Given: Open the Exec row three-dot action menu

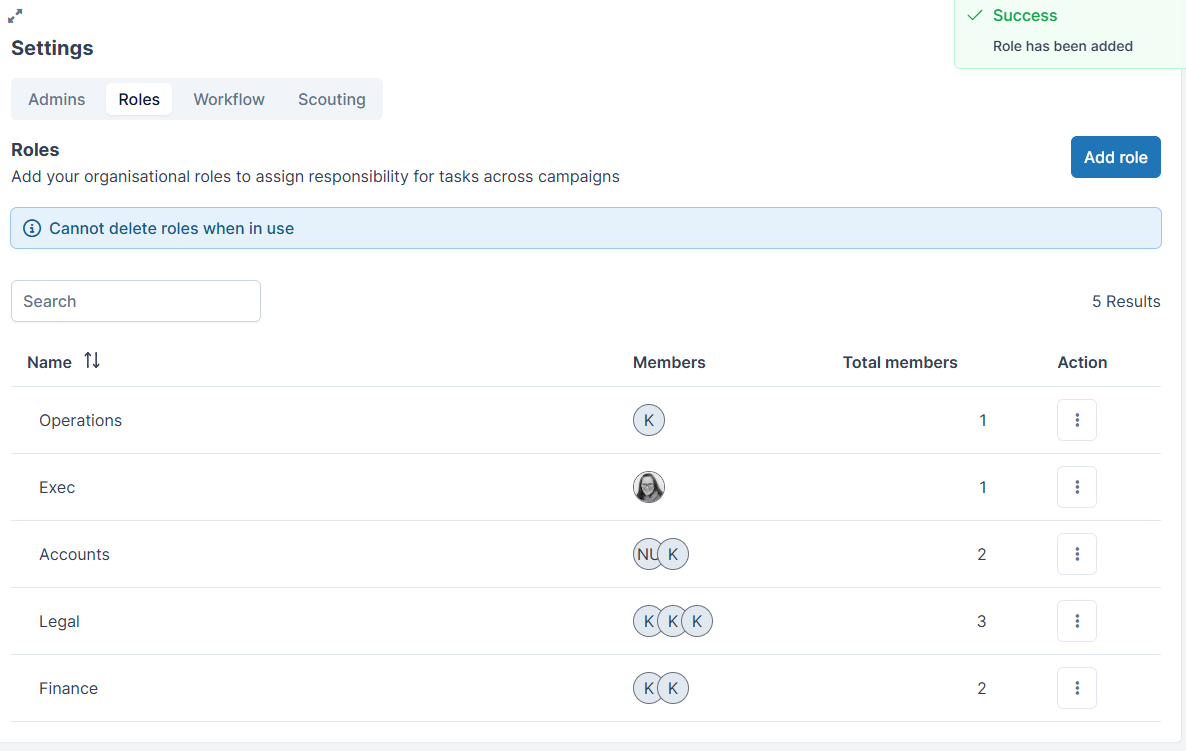Looking at the screenshot, I should pos(1076,487).
